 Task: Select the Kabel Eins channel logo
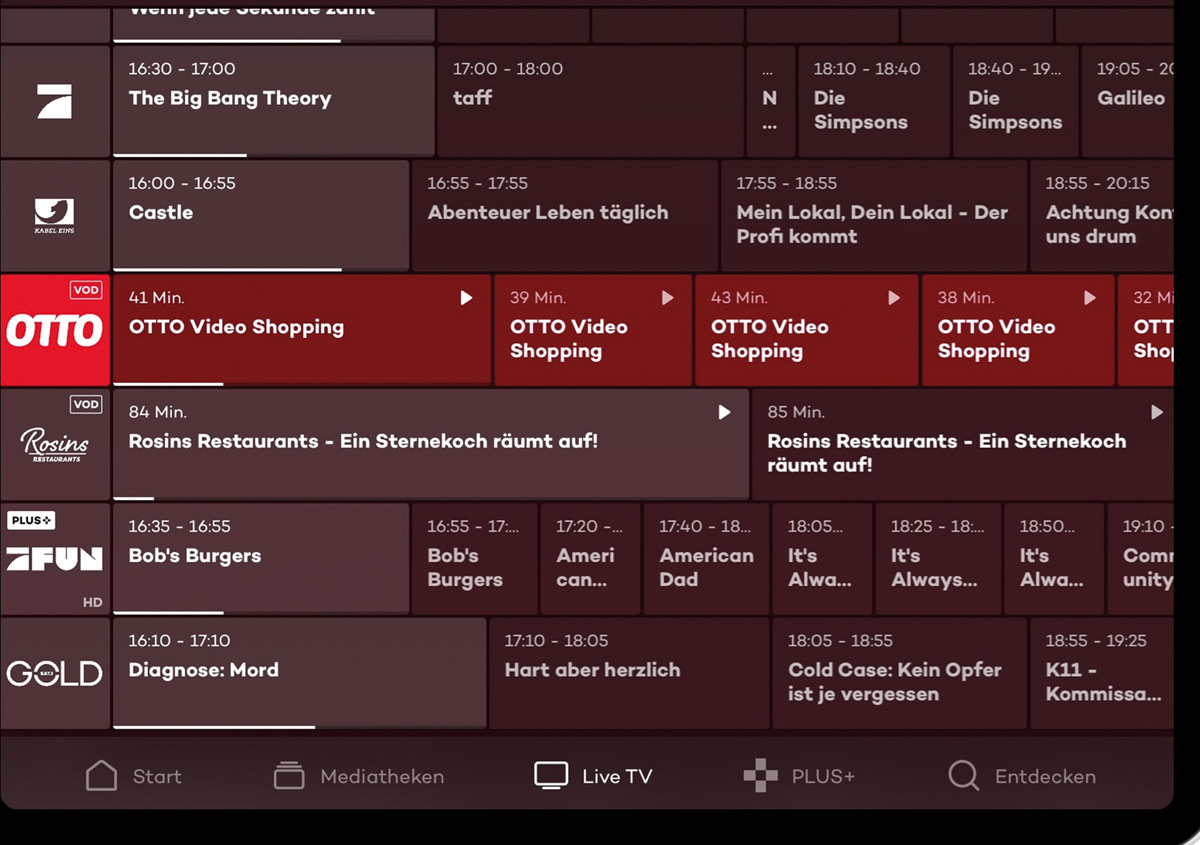tap(55, 215)
